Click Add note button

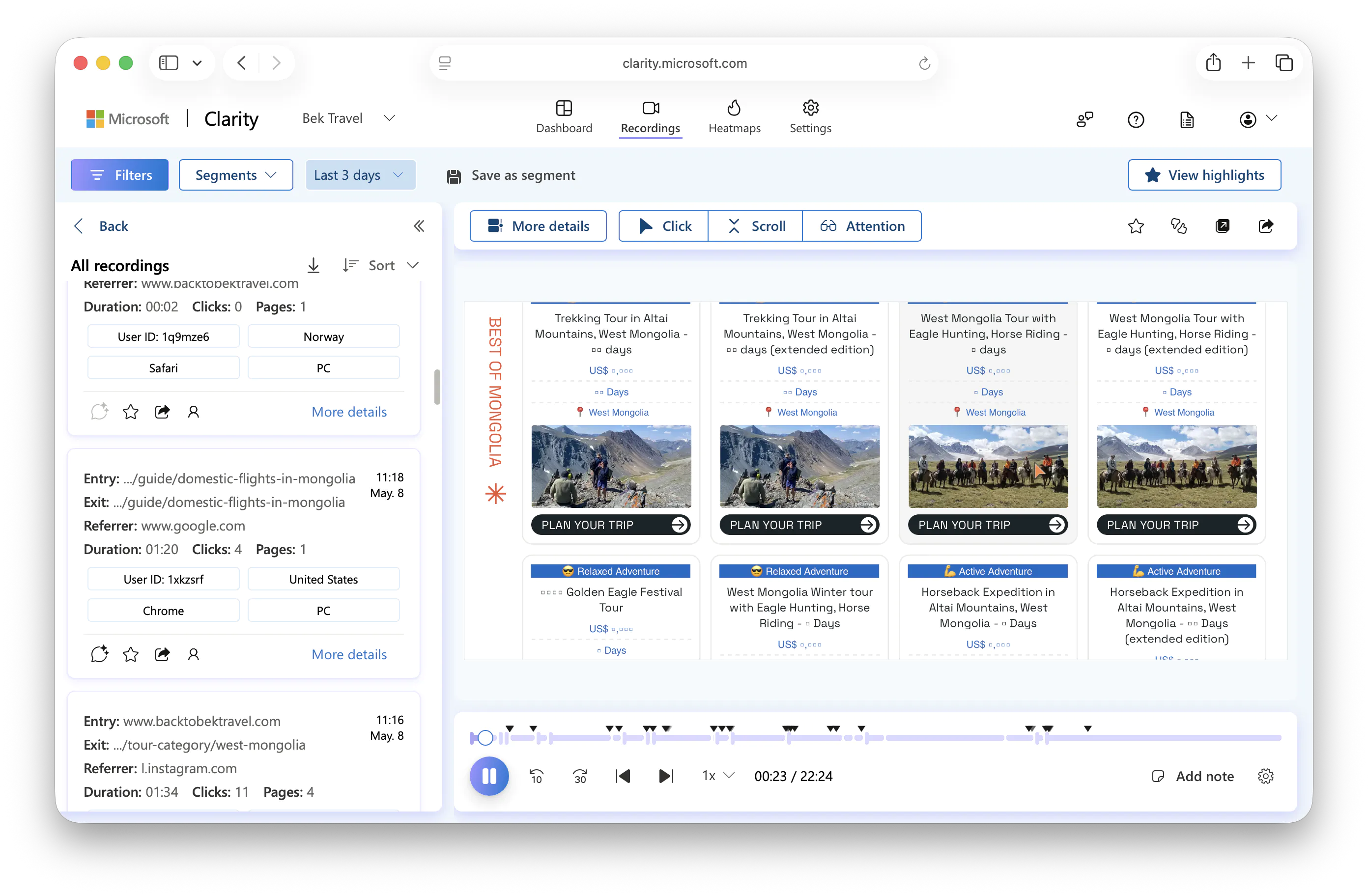click(1193, 777)
